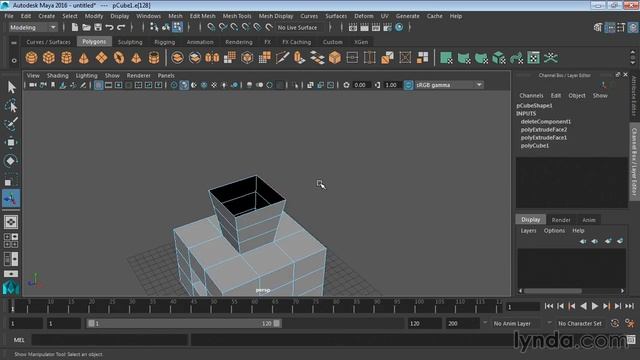Switch to Render layer tab
Image resolution: width=640 pixels, height=360 pixels.
pyautogui.click(x=561, y=220)
